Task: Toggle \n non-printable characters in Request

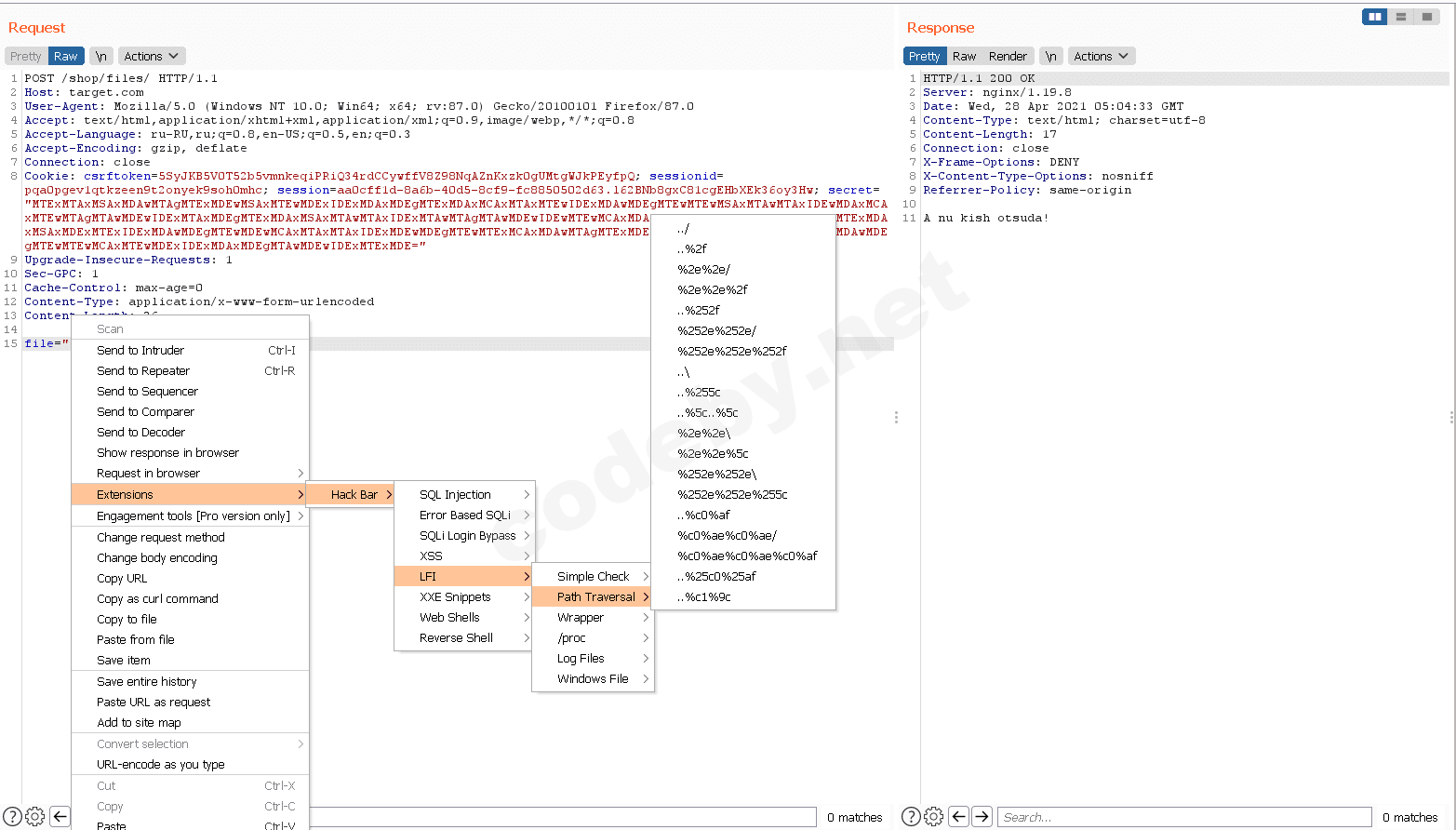Action: click(x=100, y=57)
